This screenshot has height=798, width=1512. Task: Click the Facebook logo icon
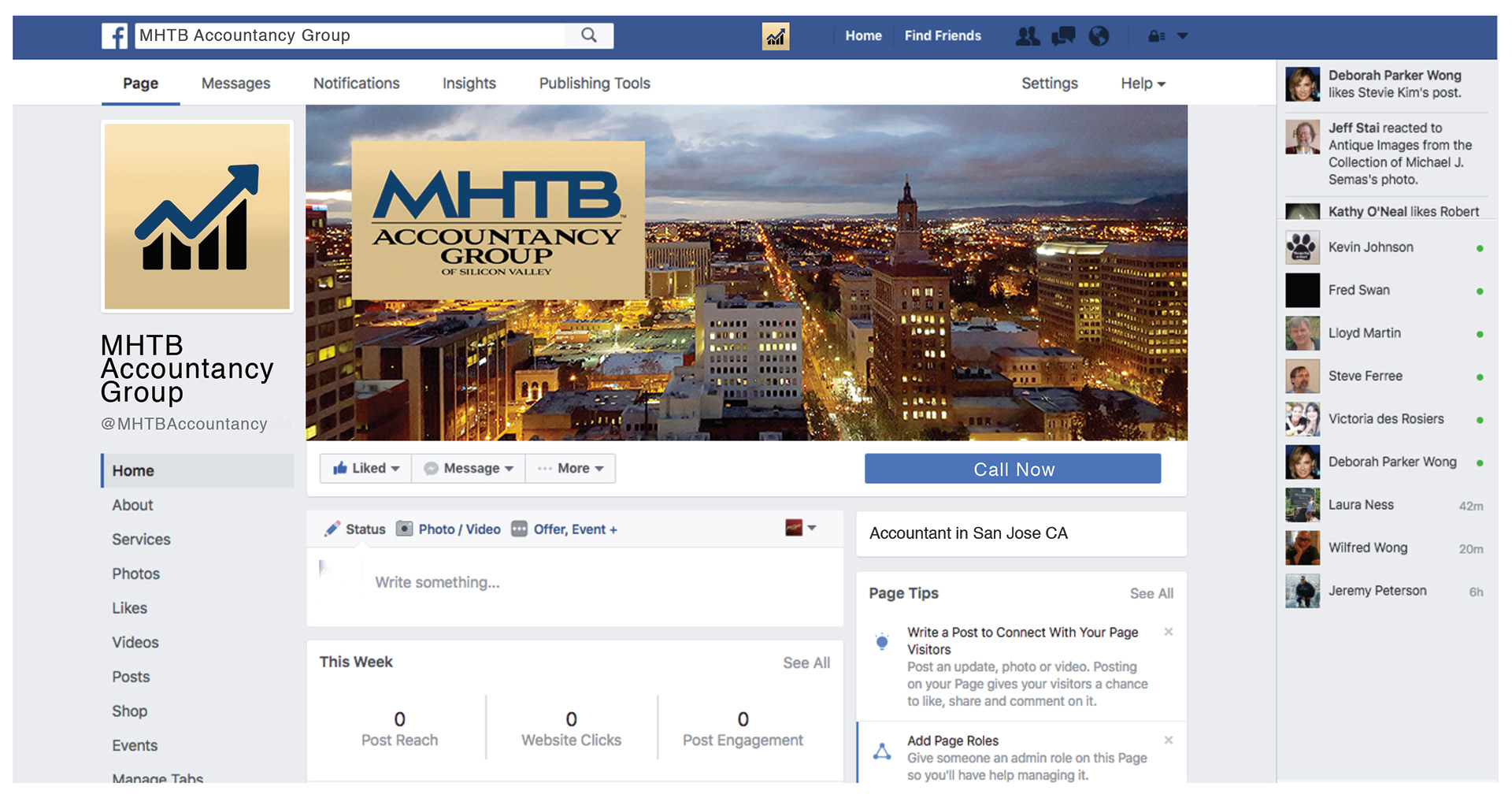click(114, 35)
